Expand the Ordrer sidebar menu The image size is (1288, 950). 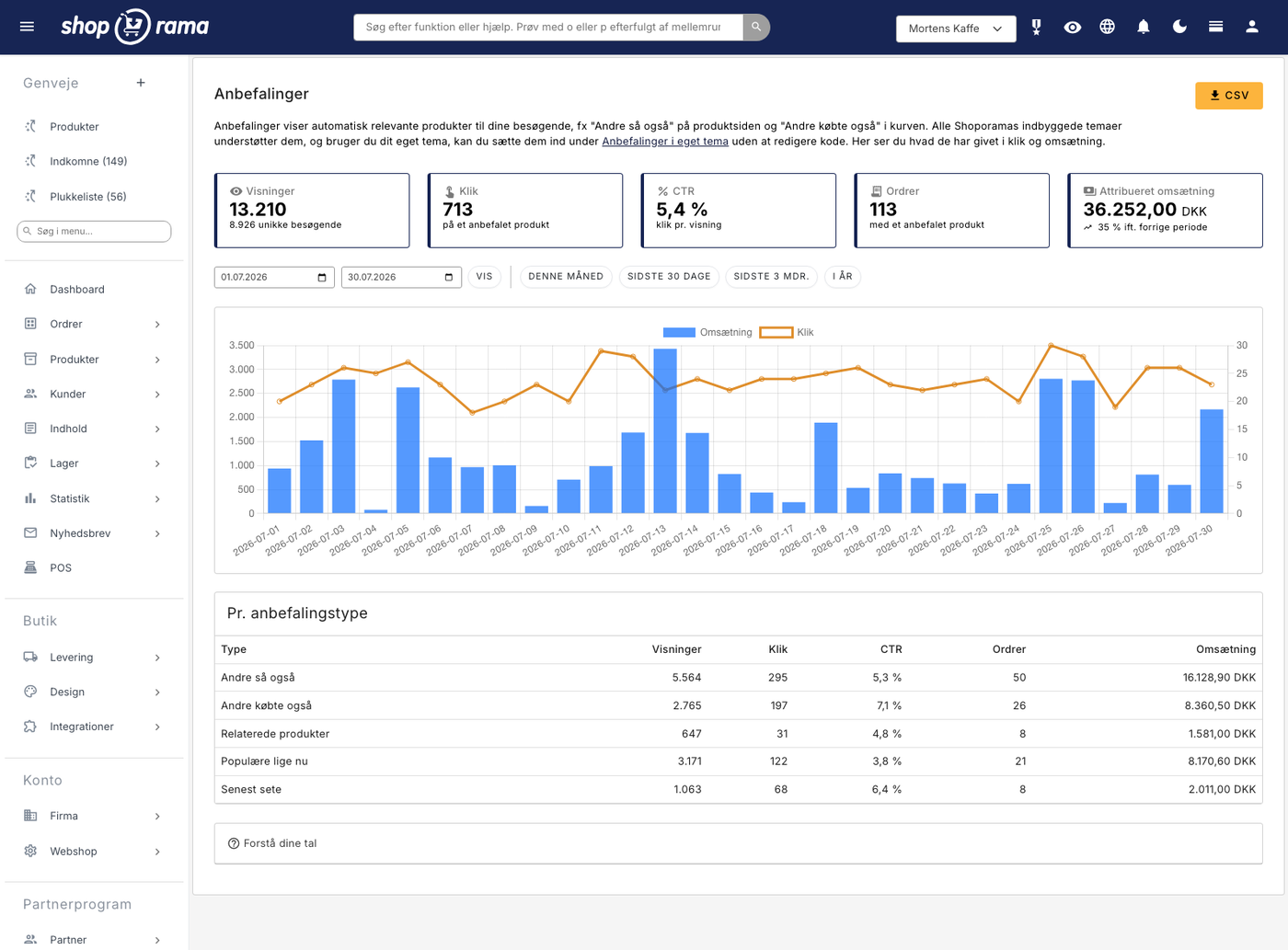[94, 324]
